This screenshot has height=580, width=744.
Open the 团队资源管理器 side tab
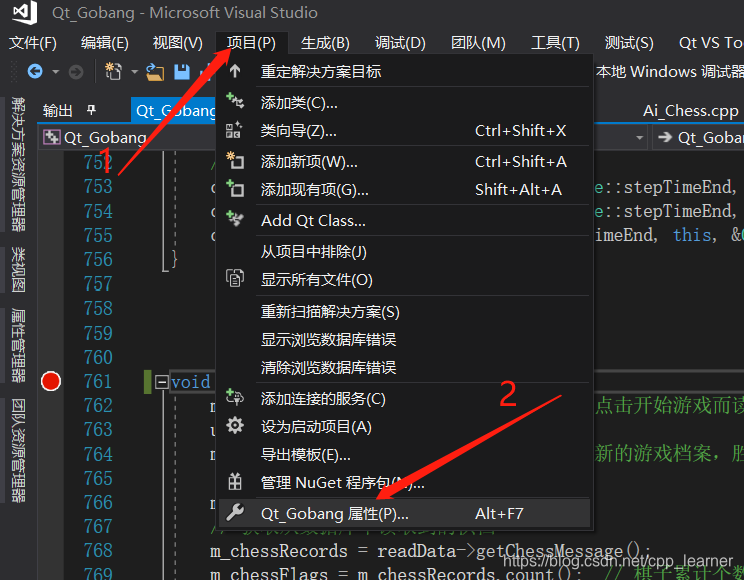click(x=19, y=450)
